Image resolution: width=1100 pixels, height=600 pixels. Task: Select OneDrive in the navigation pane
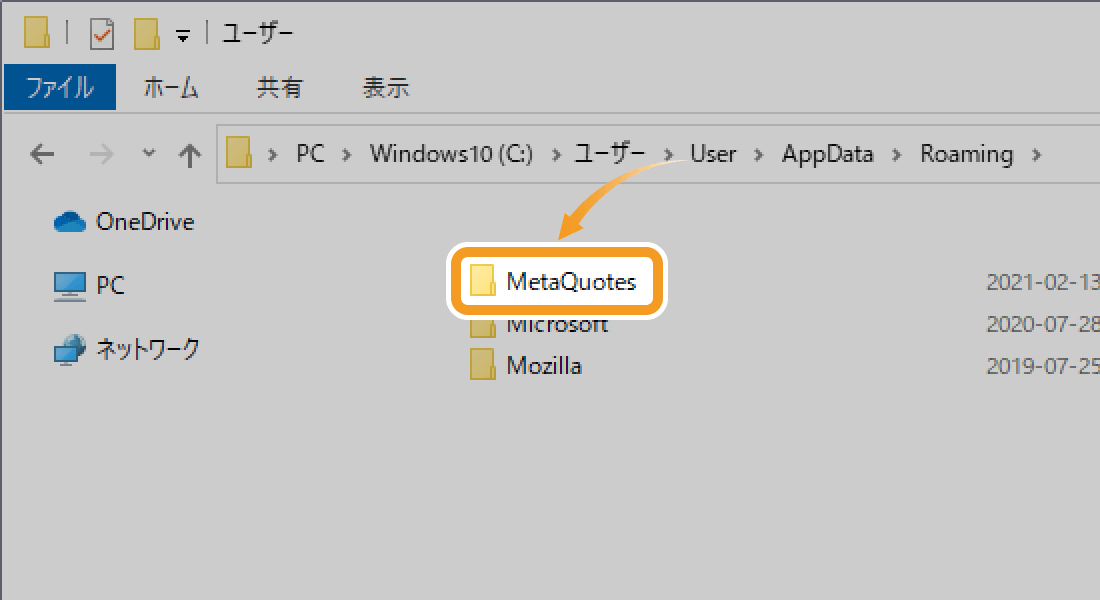pyautogui.click(x=144, y=222)
